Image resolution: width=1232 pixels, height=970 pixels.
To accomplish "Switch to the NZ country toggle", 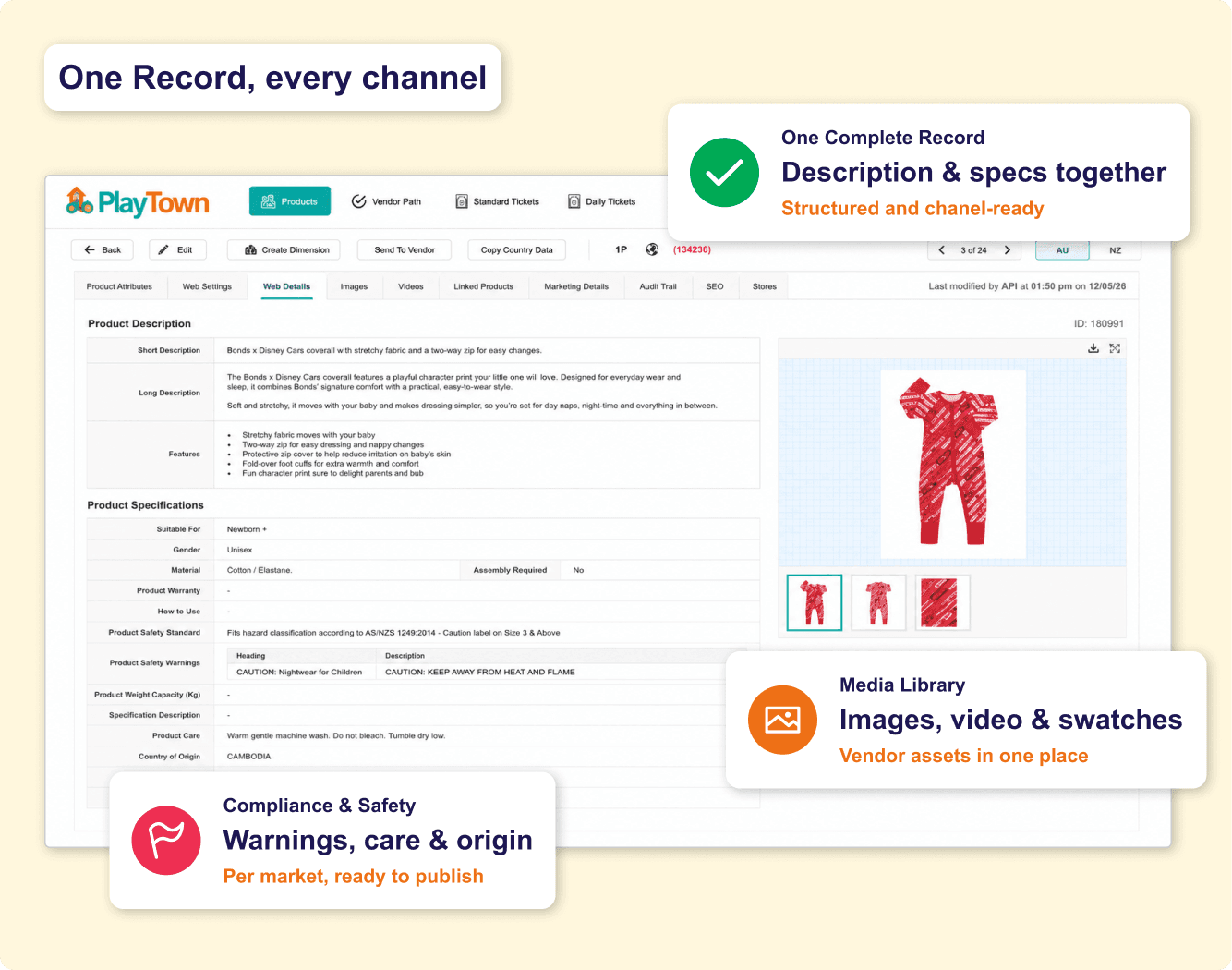I will pos(1116,250).
